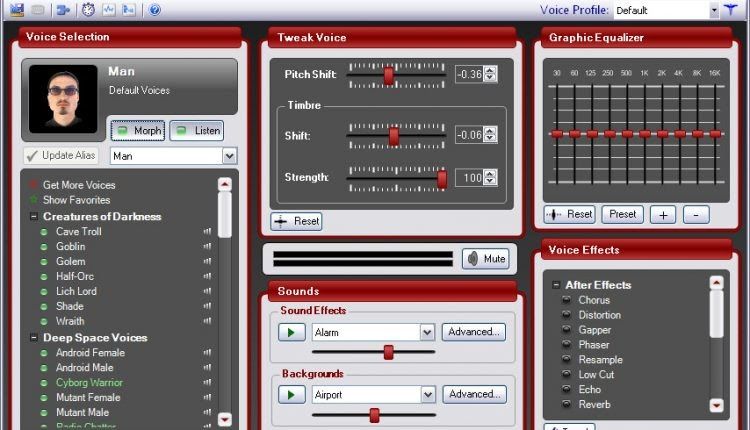Click the plug-in icon in the top toolbar
This screenshot has height=430, width=750.
click(63, 10)
